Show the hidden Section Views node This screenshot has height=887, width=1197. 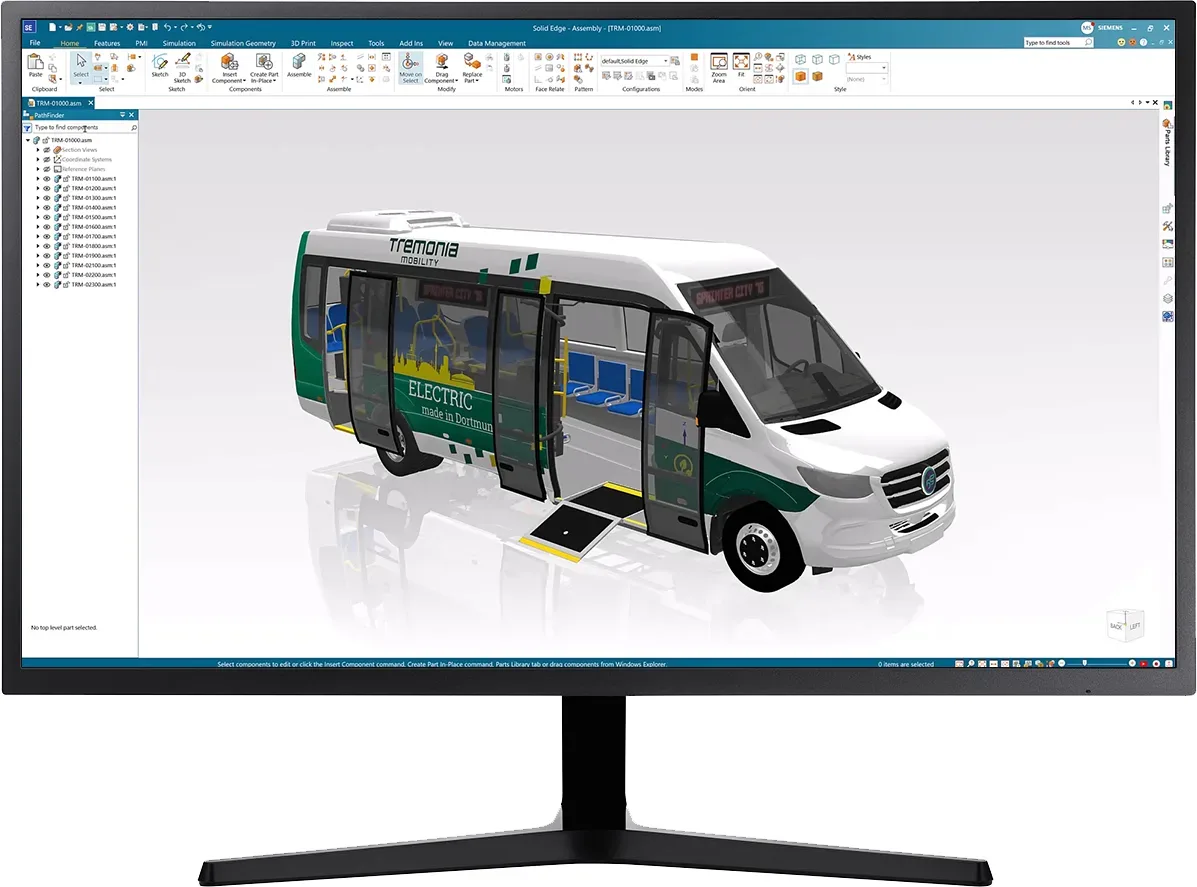47,150
